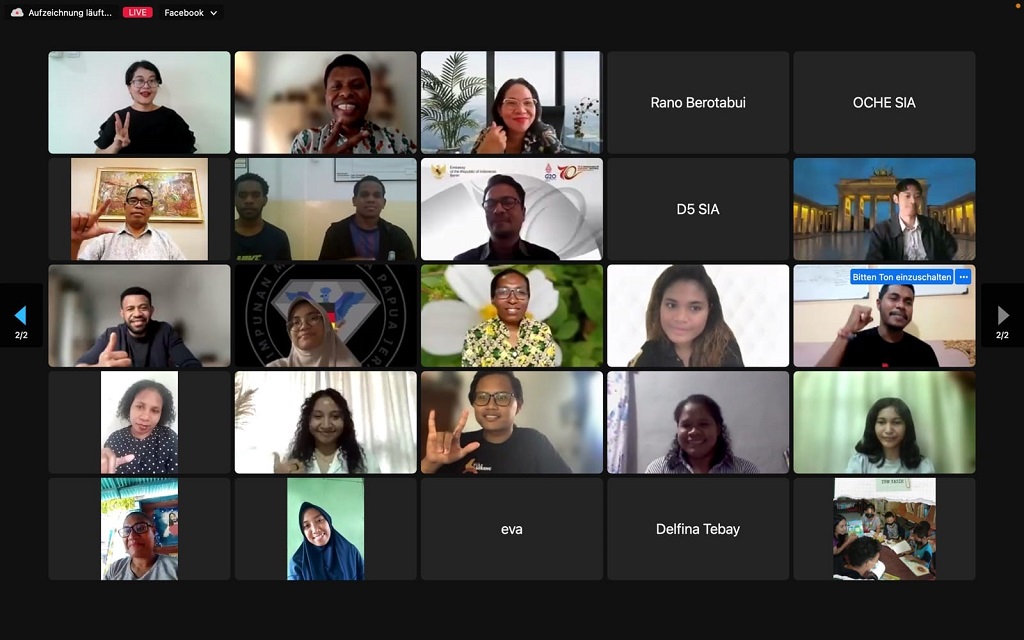Image resolution: width=1024 pixels, height=640 pixels.
Task: Click the 2/2 page indicator on the right
Action: (1002, 335)
